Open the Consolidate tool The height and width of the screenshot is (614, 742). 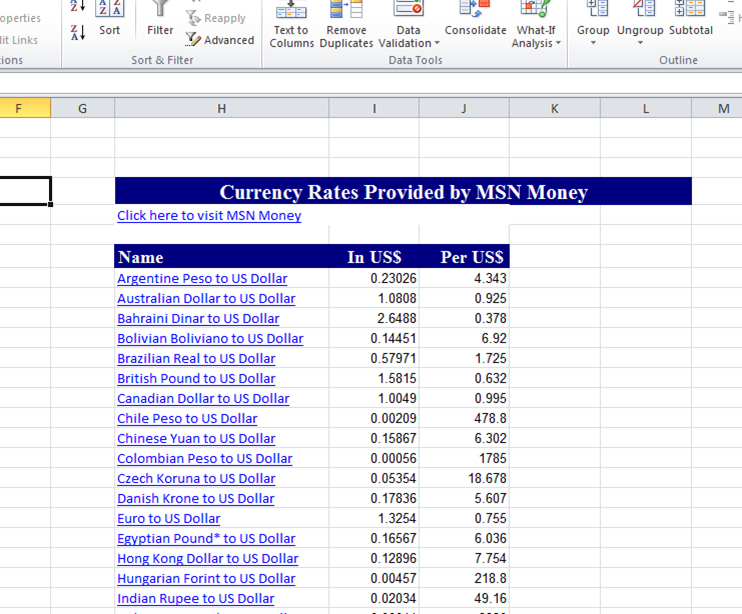(475, 19)
